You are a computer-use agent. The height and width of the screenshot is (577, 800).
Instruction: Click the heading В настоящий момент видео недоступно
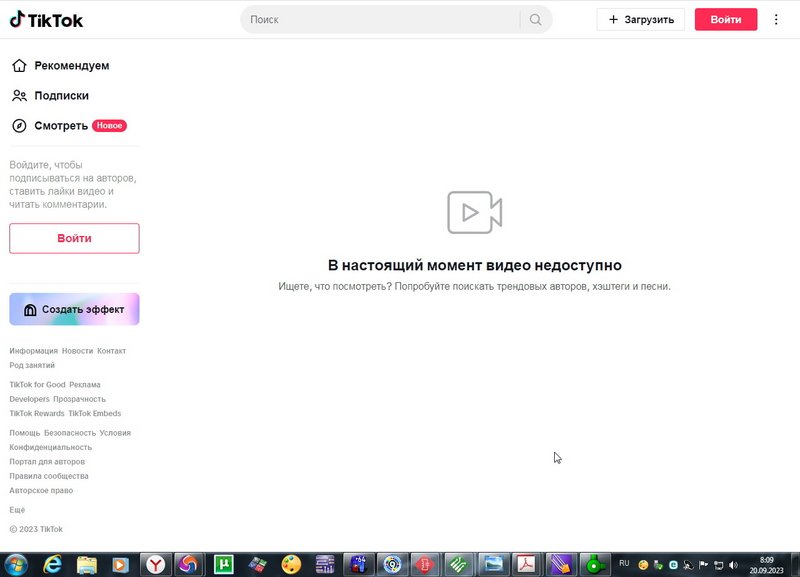point(474,265)
